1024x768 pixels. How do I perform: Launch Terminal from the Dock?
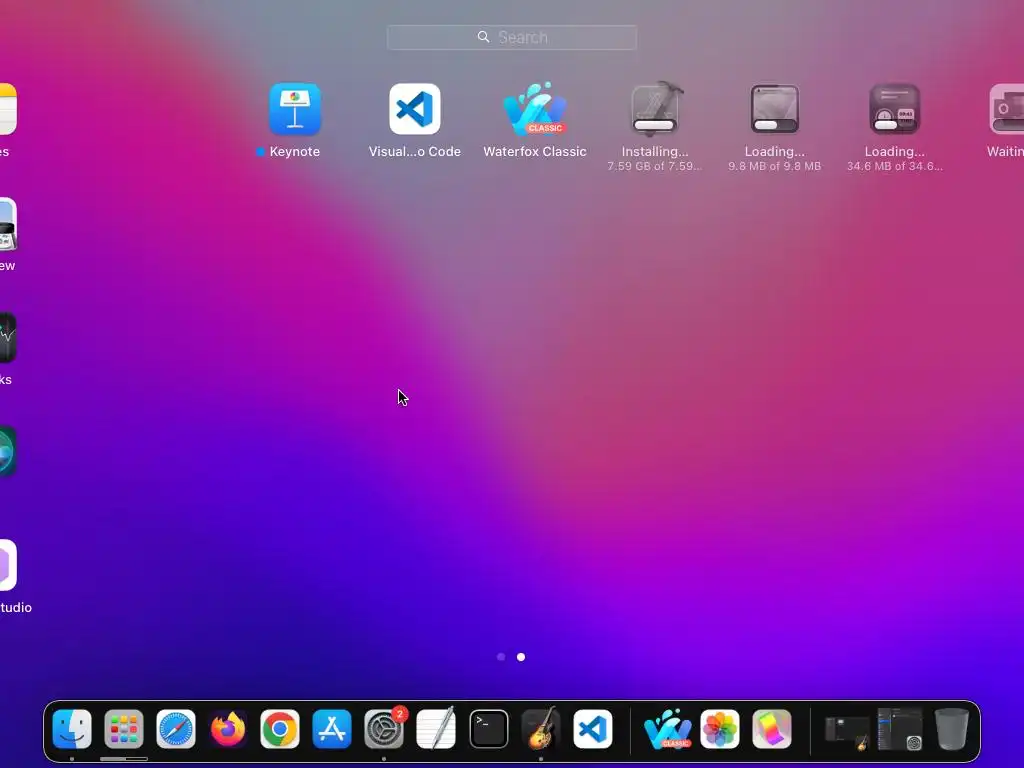(x=488, y=729)
